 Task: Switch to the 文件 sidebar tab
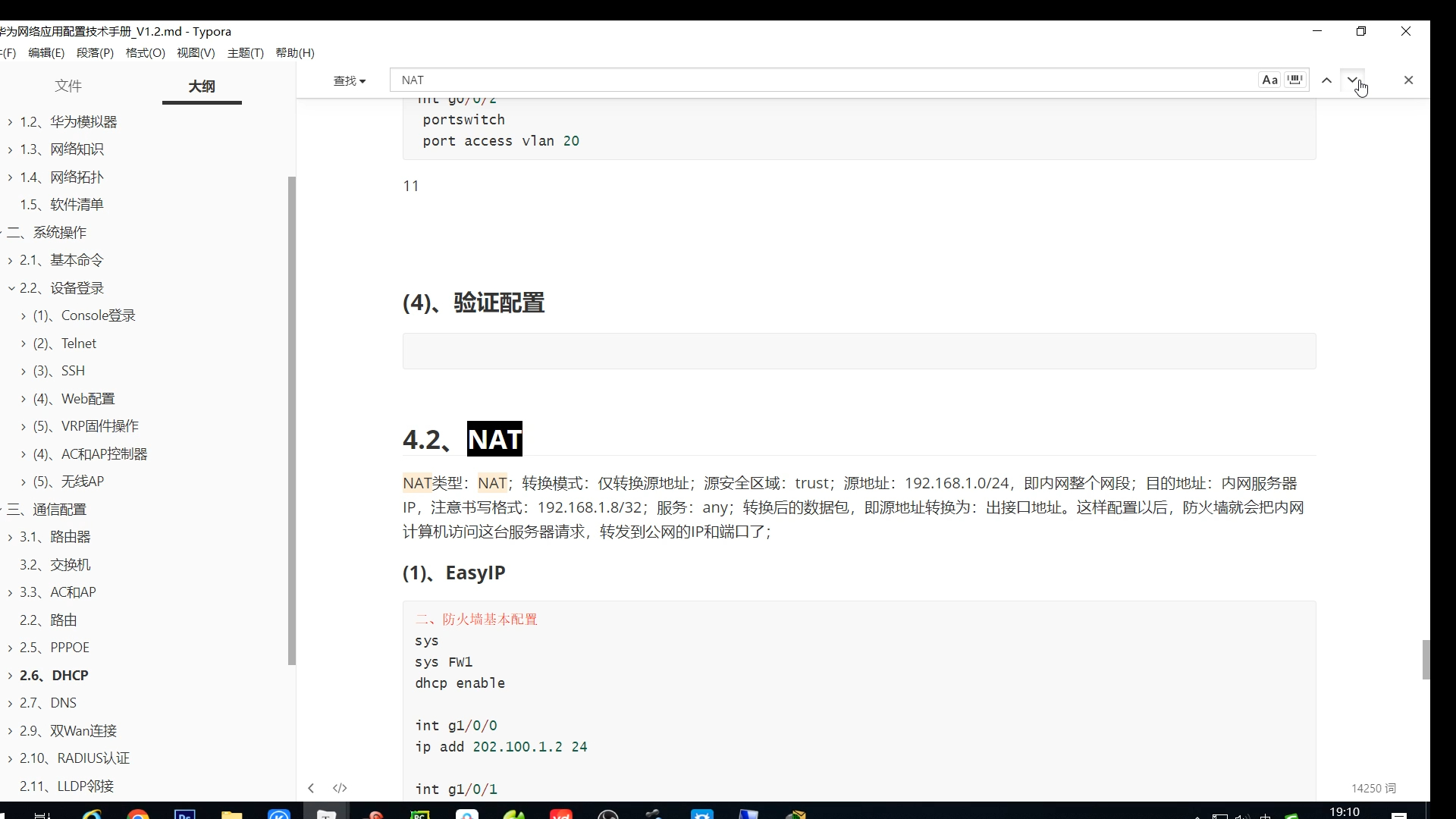tap(67, 86)
